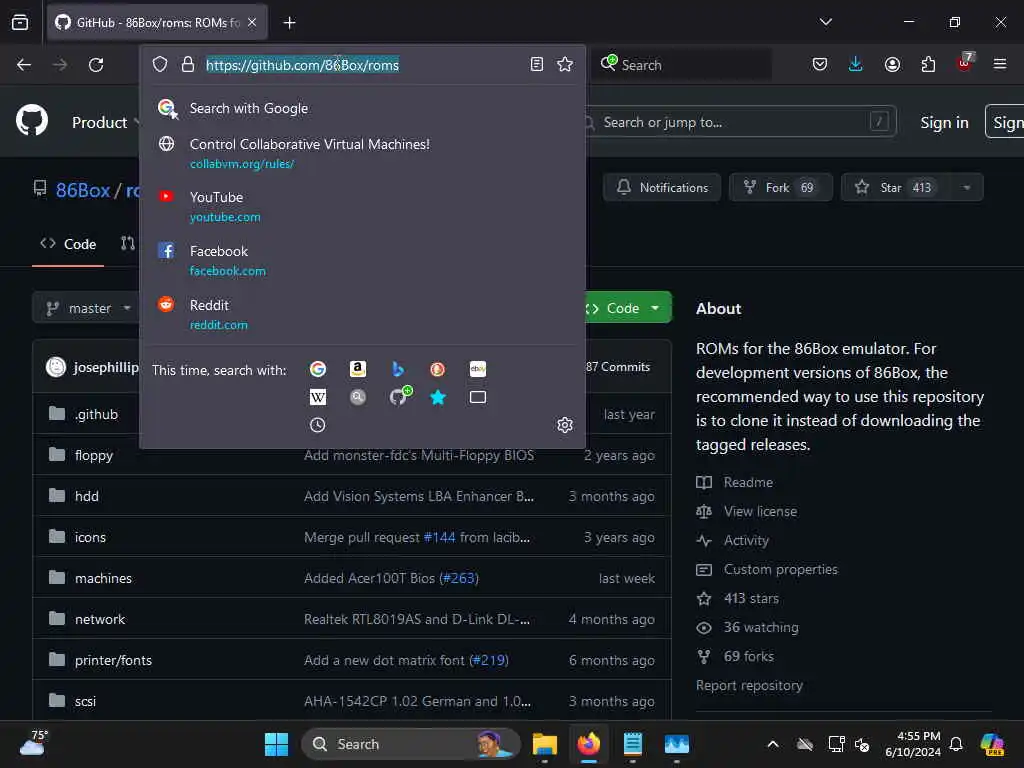Open Firefox account icon
This screenshot has height=768, width=1024.
[x=892, y=64]
